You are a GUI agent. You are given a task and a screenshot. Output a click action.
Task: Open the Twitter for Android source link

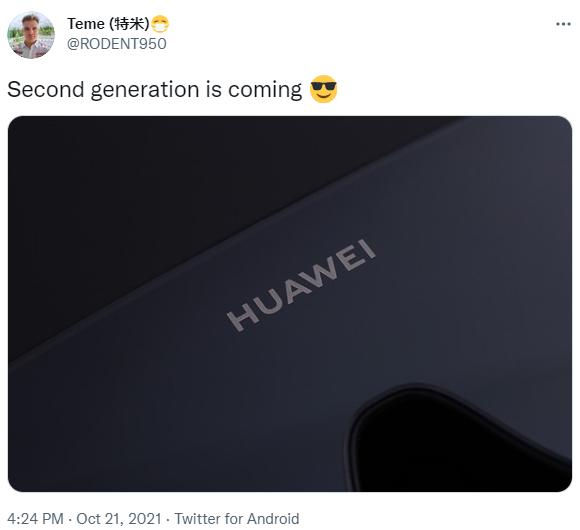pyautogui.click(x=237, y=519)
